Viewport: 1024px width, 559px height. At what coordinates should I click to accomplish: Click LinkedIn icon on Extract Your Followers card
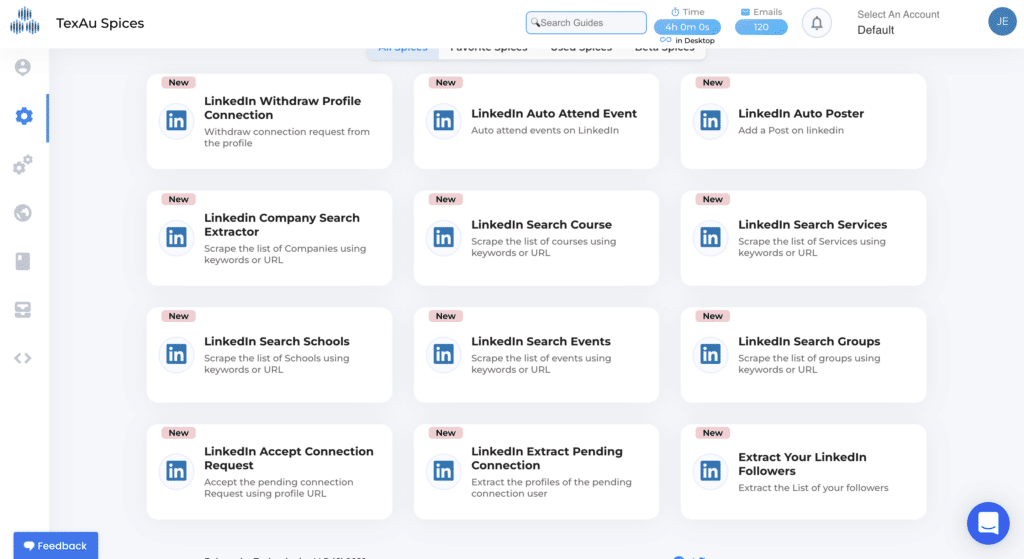coord(711,471)
